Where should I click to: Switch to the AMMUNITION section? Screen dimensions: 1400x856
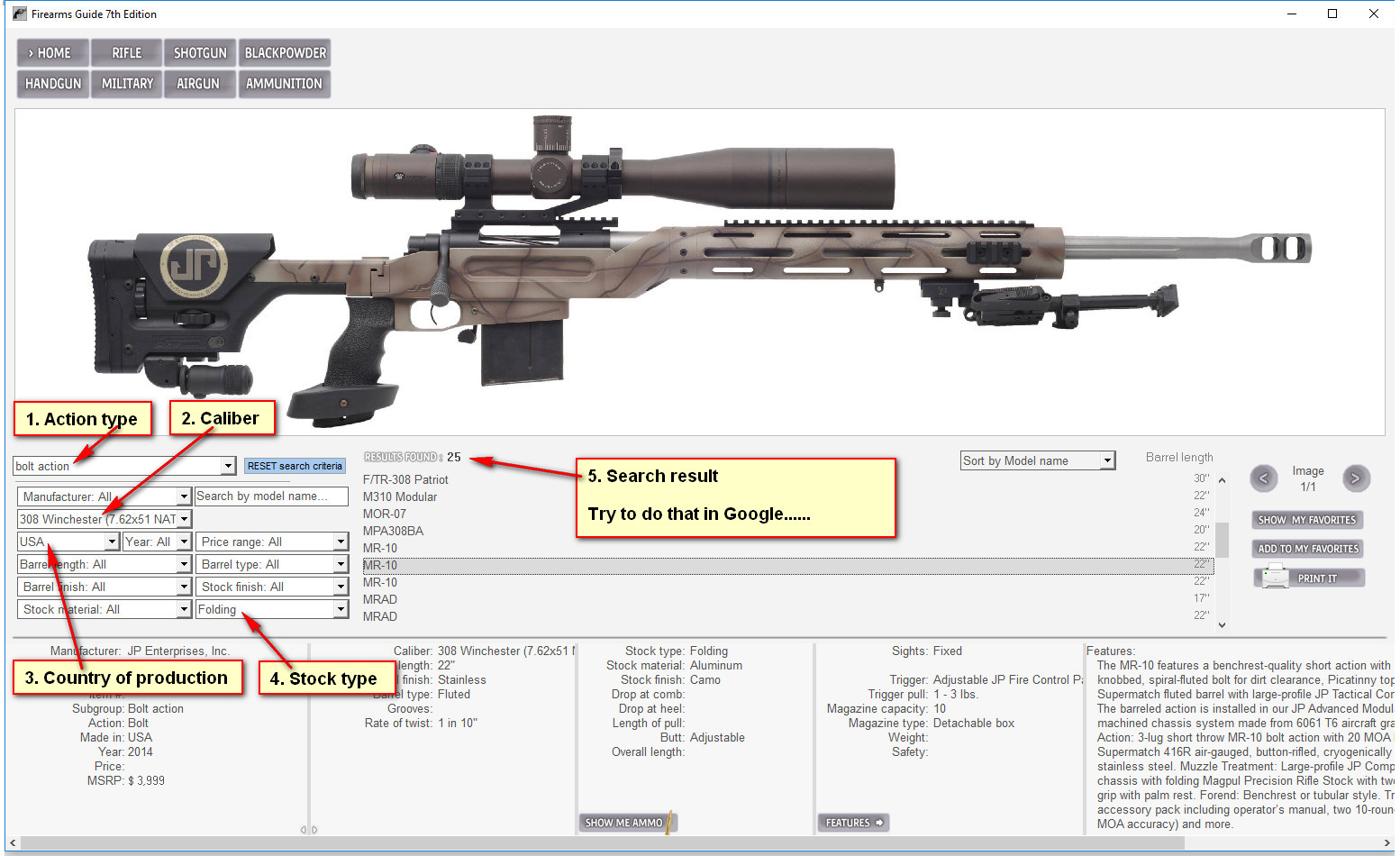284,84
